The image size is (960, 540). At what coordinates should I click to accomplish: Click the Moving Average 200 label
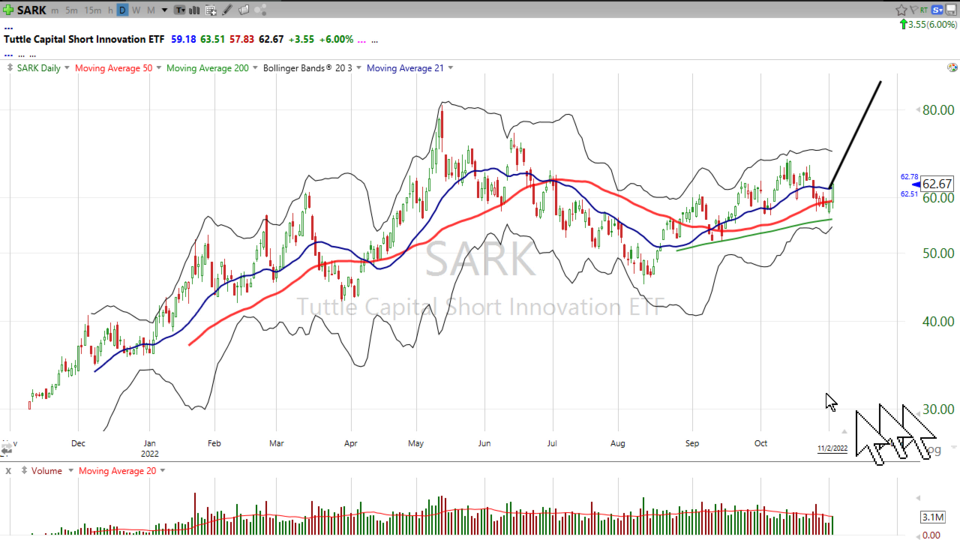(208, 68)
